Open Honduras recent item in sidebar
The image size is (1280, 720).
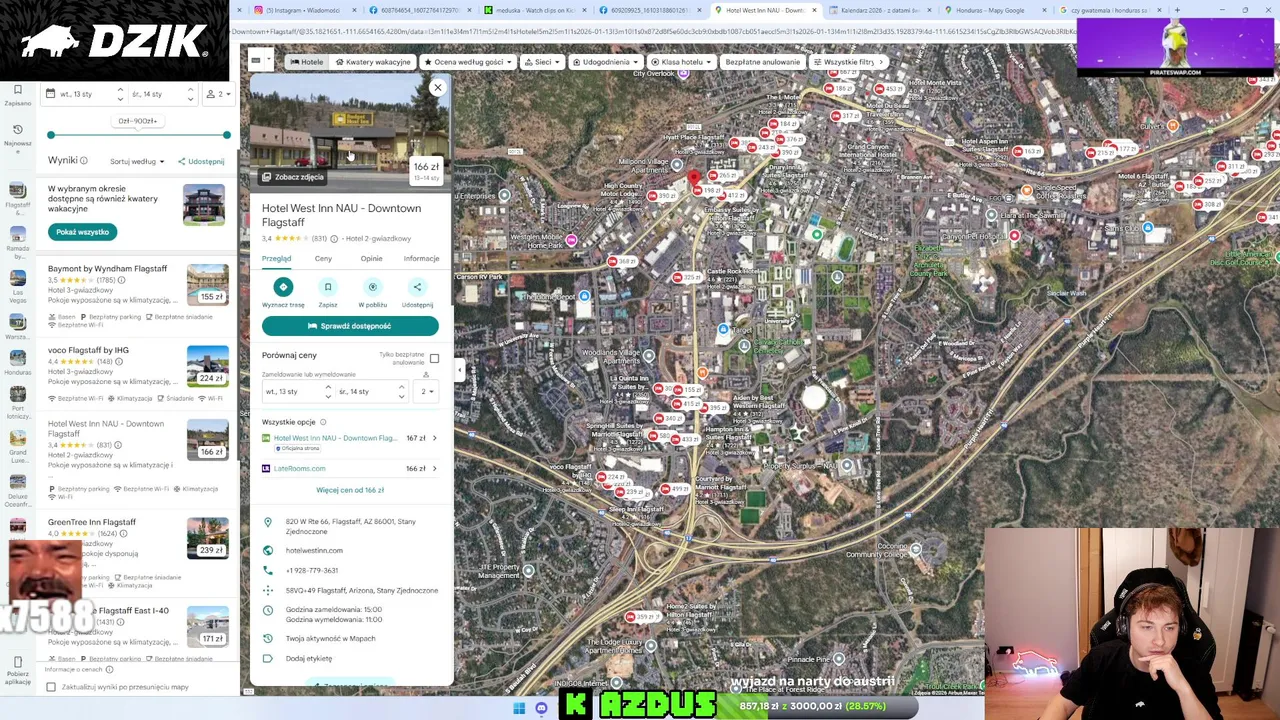[x=17, y=363]
